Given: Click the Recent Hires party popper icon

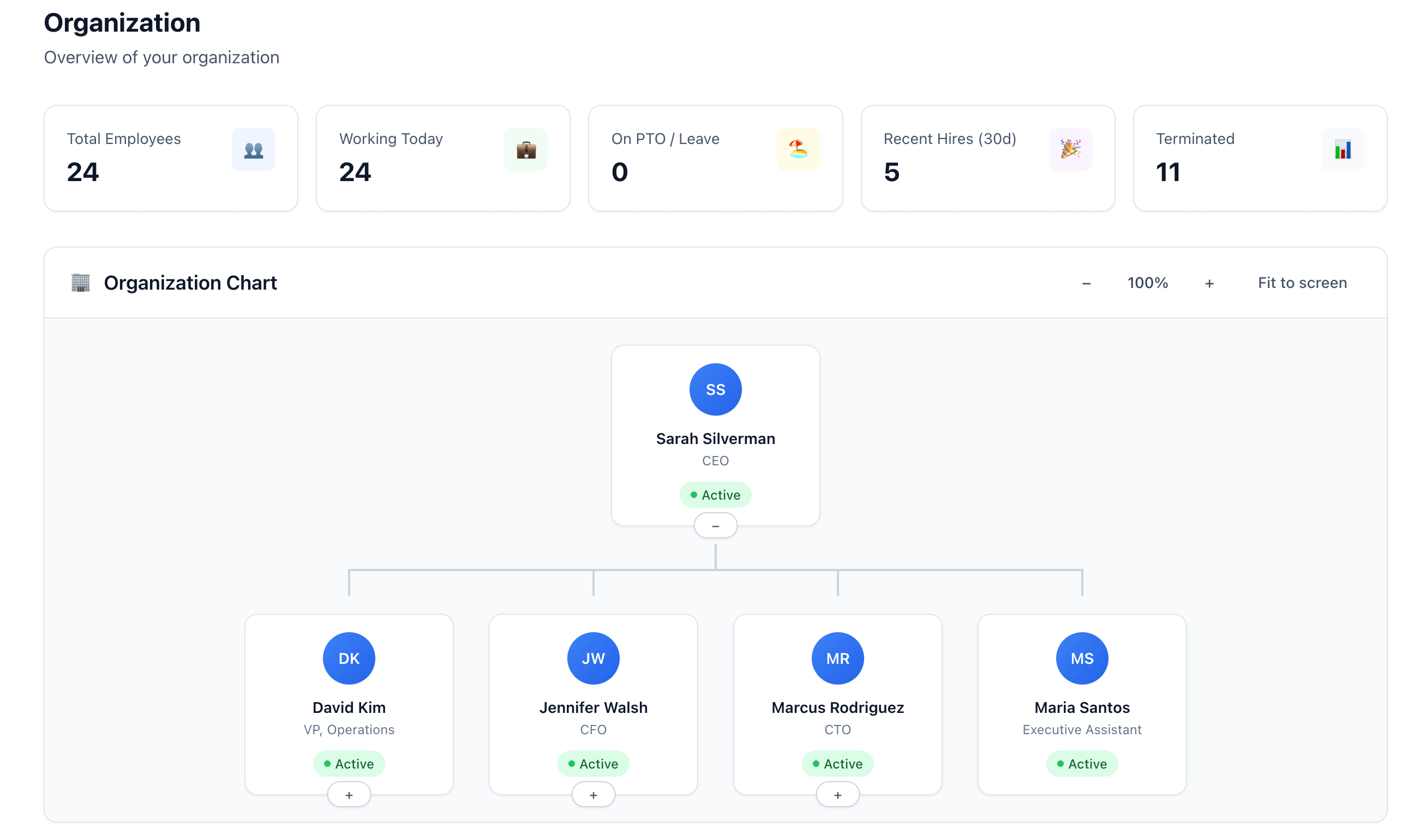Looking at the screenshot, I should tap(1070, 150).
